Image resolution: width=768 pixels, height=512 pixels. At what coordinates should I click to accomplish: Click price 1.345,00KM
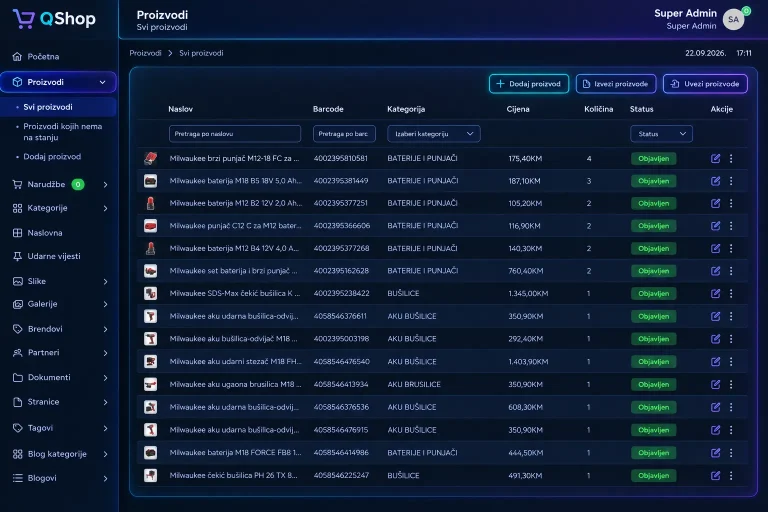tap(528, 293)
